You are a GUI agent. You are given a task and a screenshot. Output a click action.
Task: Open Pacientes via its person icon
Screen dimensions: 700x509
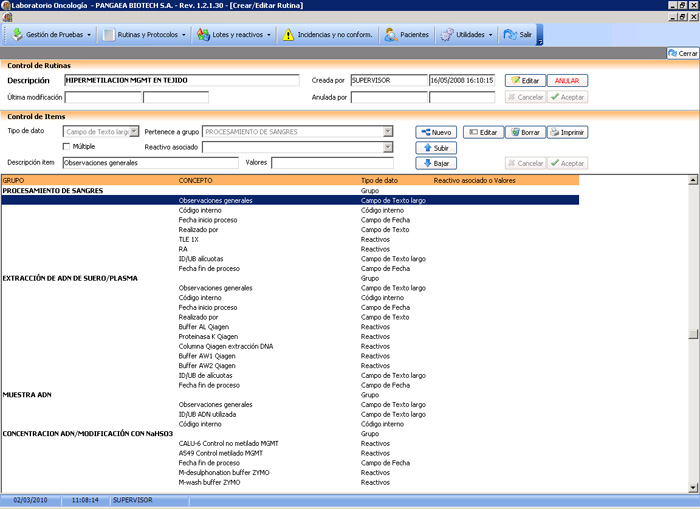click(391, 34)
